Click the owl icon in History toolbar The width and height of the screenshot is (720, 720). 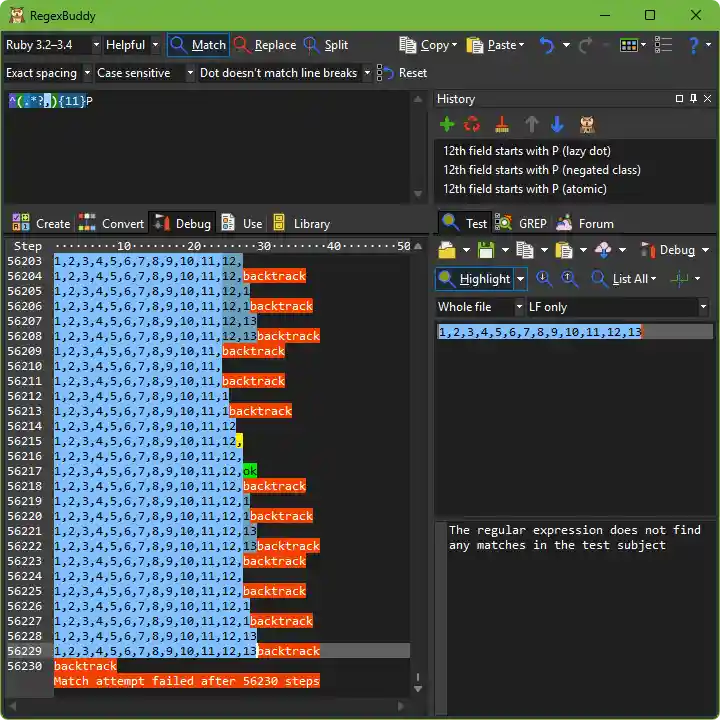point(587,124)
